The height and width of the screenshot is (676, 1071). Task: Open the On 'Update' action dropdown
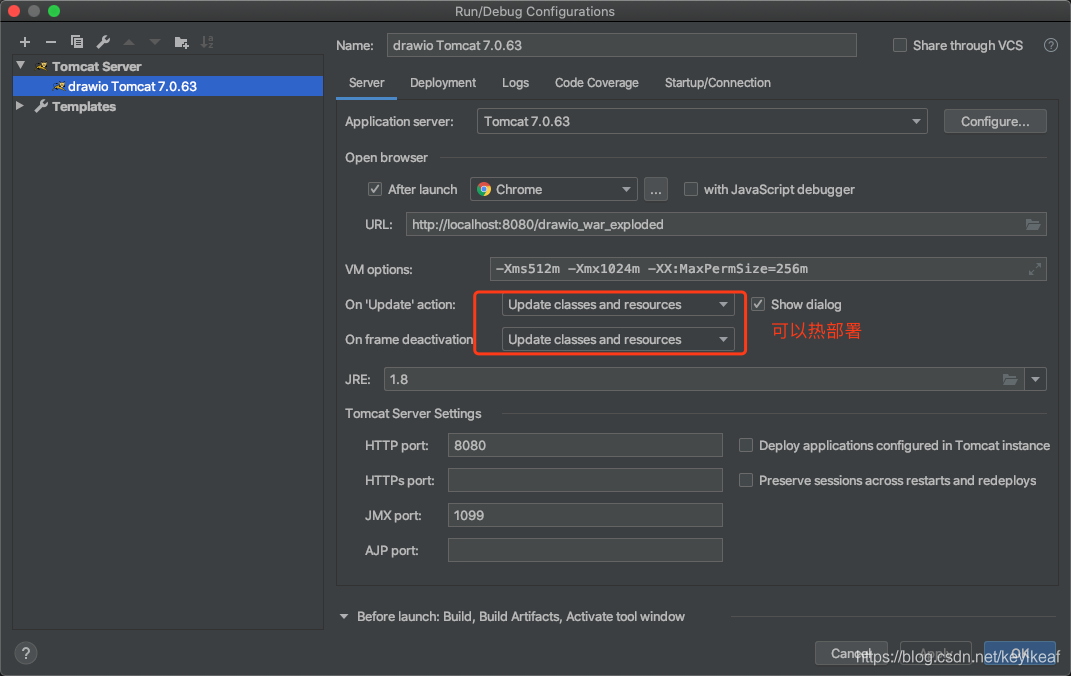click(x=617, y=305)
